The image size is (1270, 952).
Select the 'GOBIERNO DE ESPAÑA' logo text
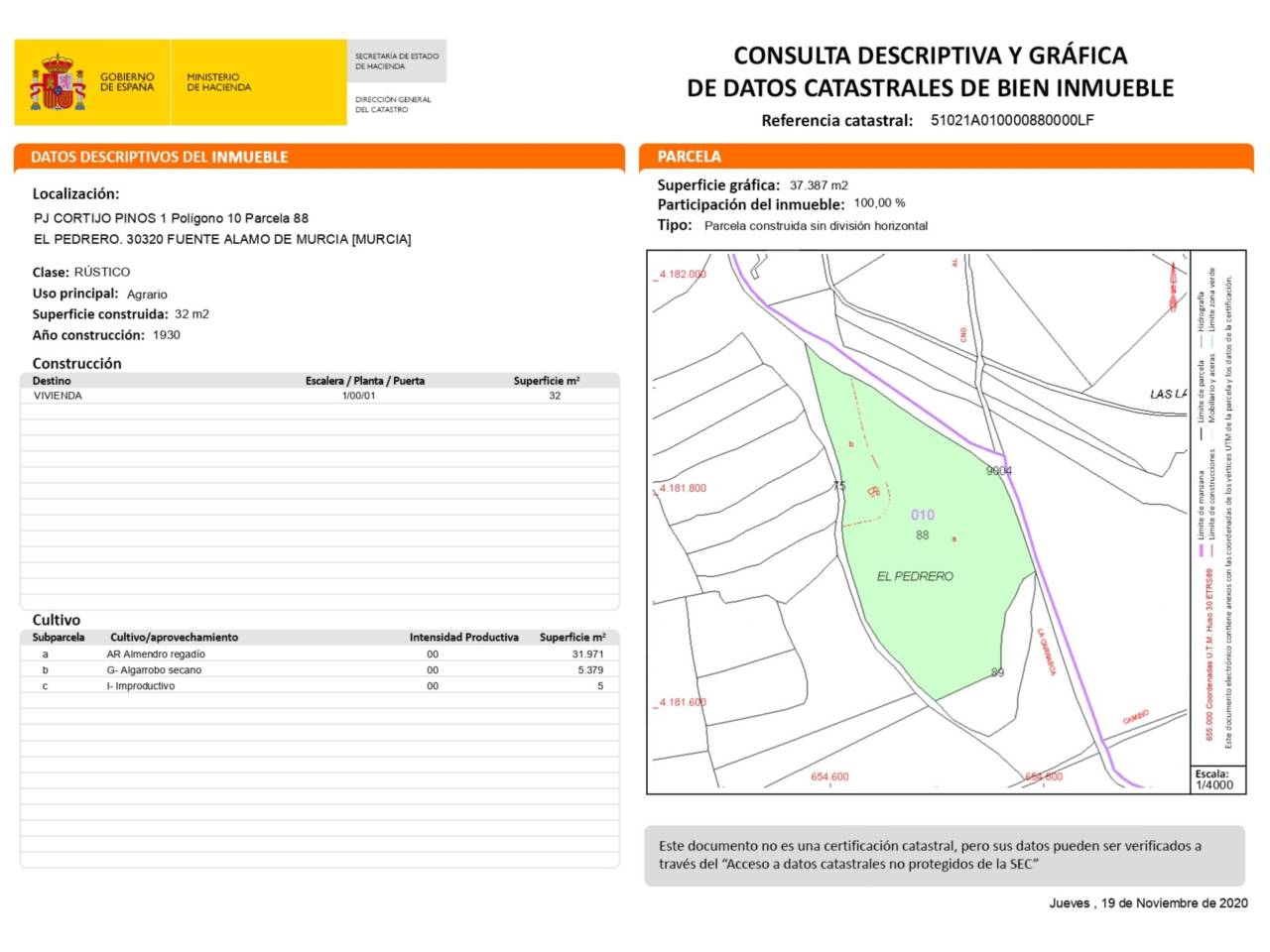tap(127, 82)
